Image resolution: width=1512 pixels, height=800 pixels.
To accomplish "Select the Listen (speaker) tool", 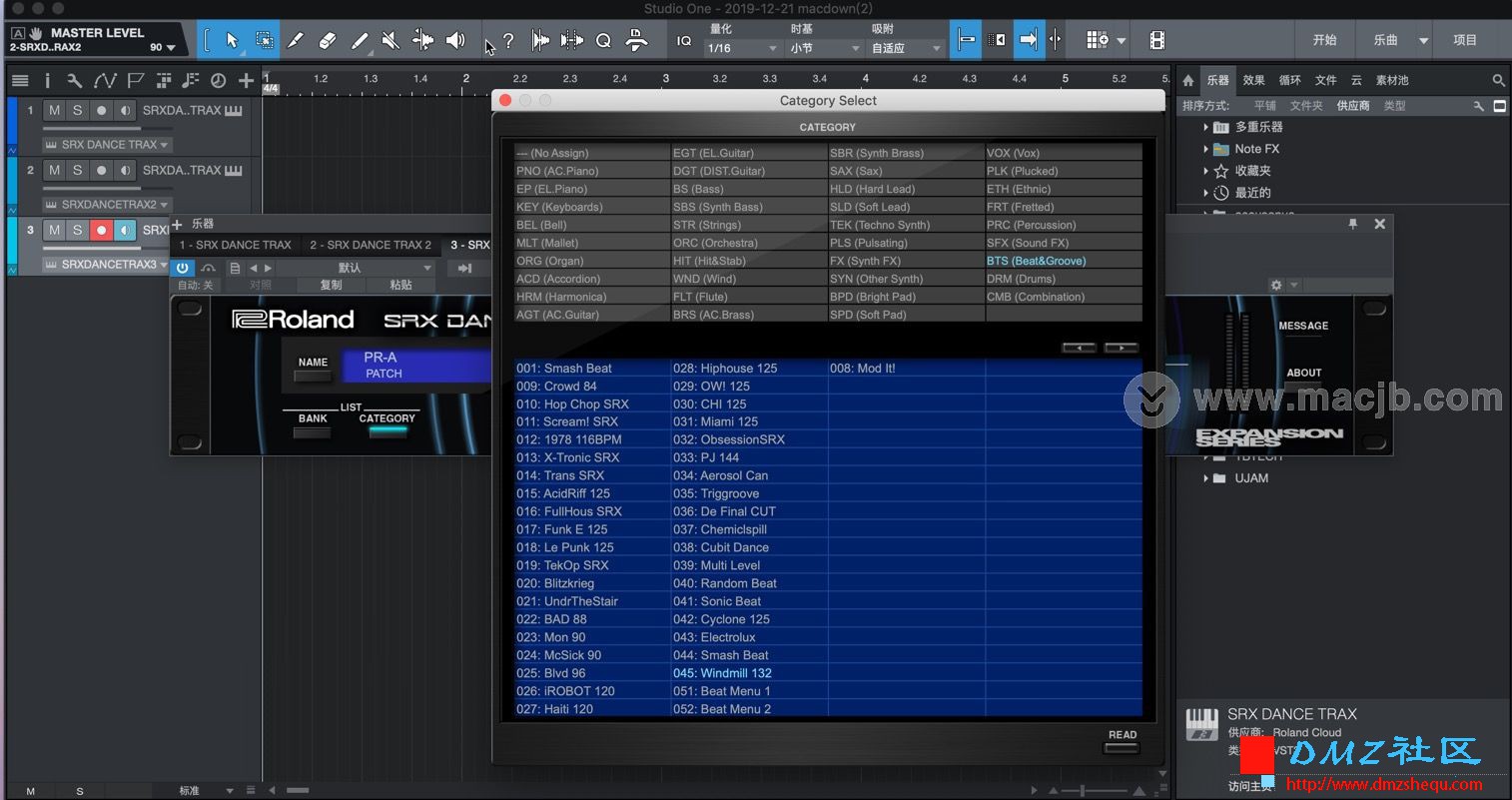I will tap(455, 40).
